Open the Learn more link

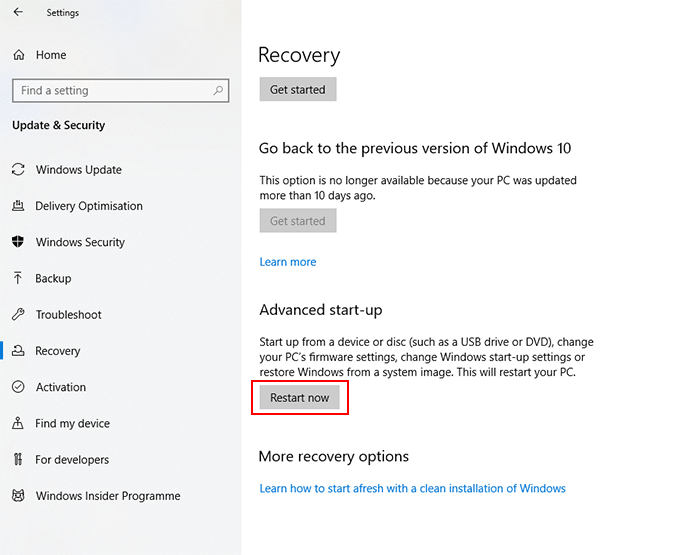coord(288,262)
